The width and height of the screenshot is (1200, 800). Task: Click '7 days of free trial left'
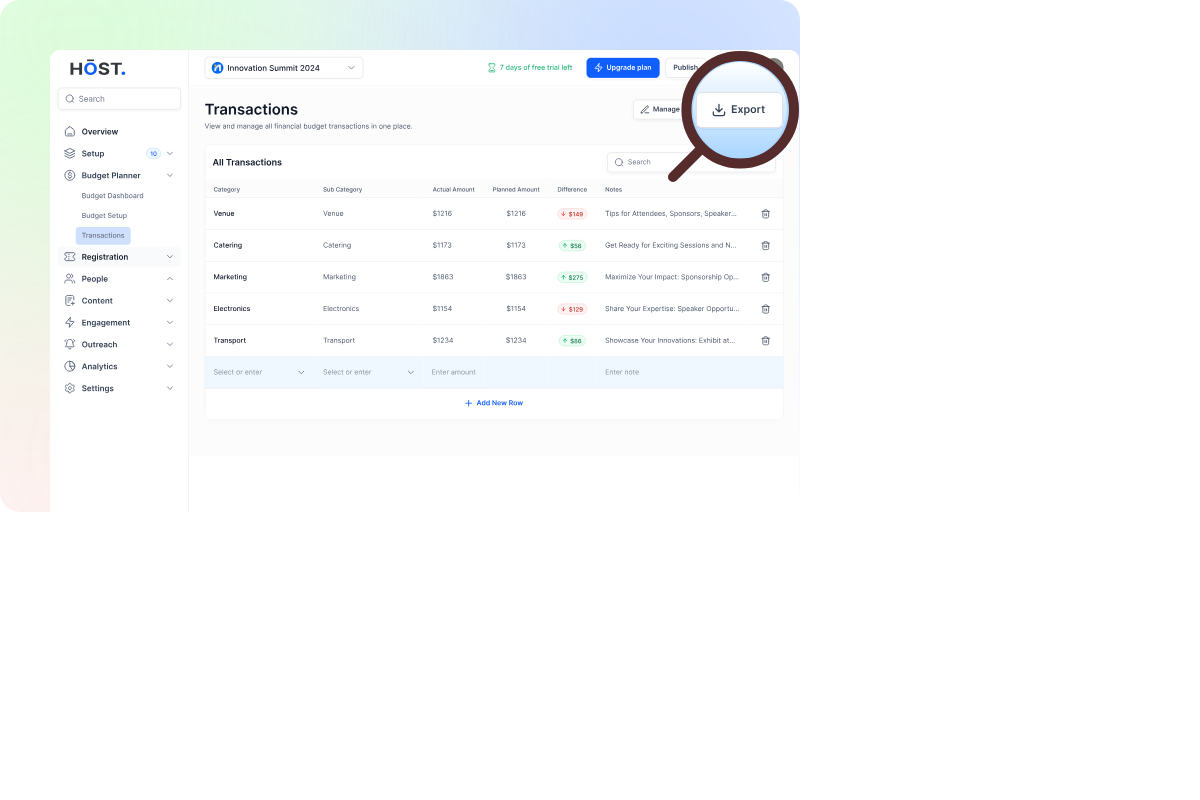(536, 68)
